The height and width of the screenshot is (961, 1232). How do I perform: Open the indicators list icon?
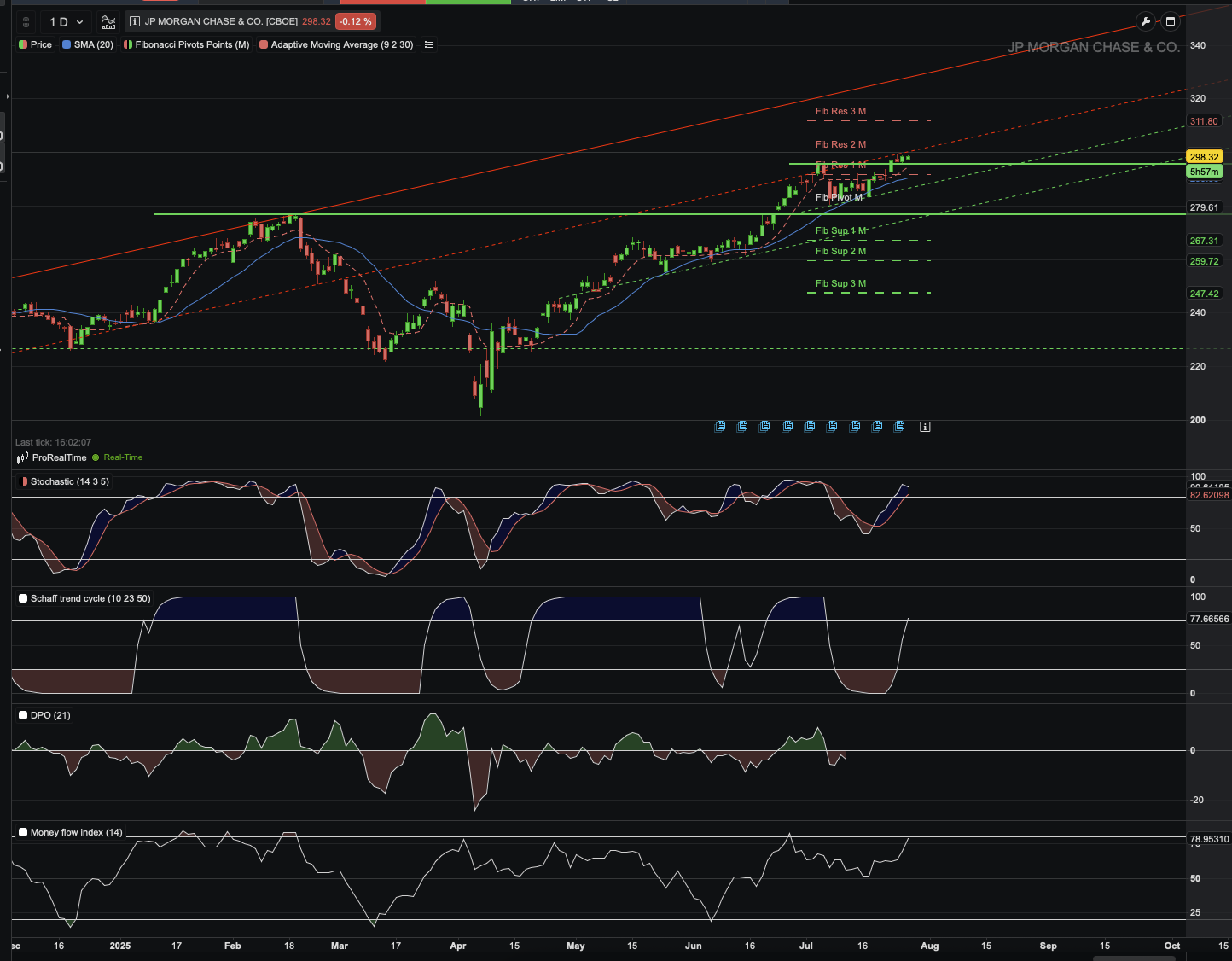(429, 44)
